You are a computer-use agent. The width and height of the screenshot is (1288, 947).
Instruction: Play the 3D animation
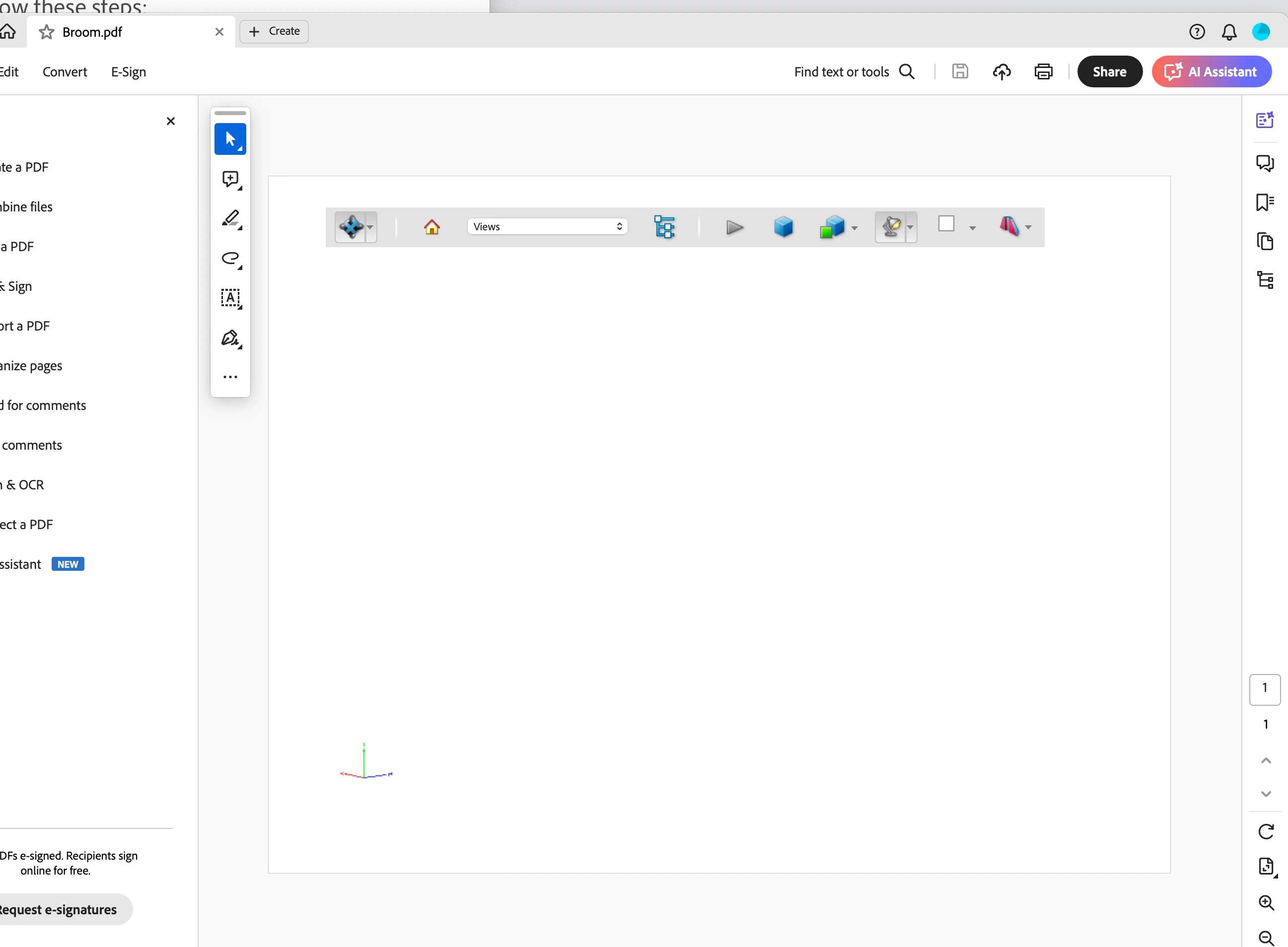point(734,227)
